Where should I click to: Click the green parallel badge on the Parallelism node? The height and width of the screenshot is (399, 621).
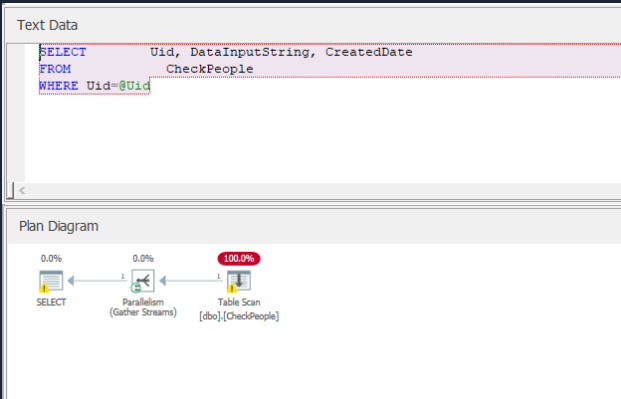point(136,288)
